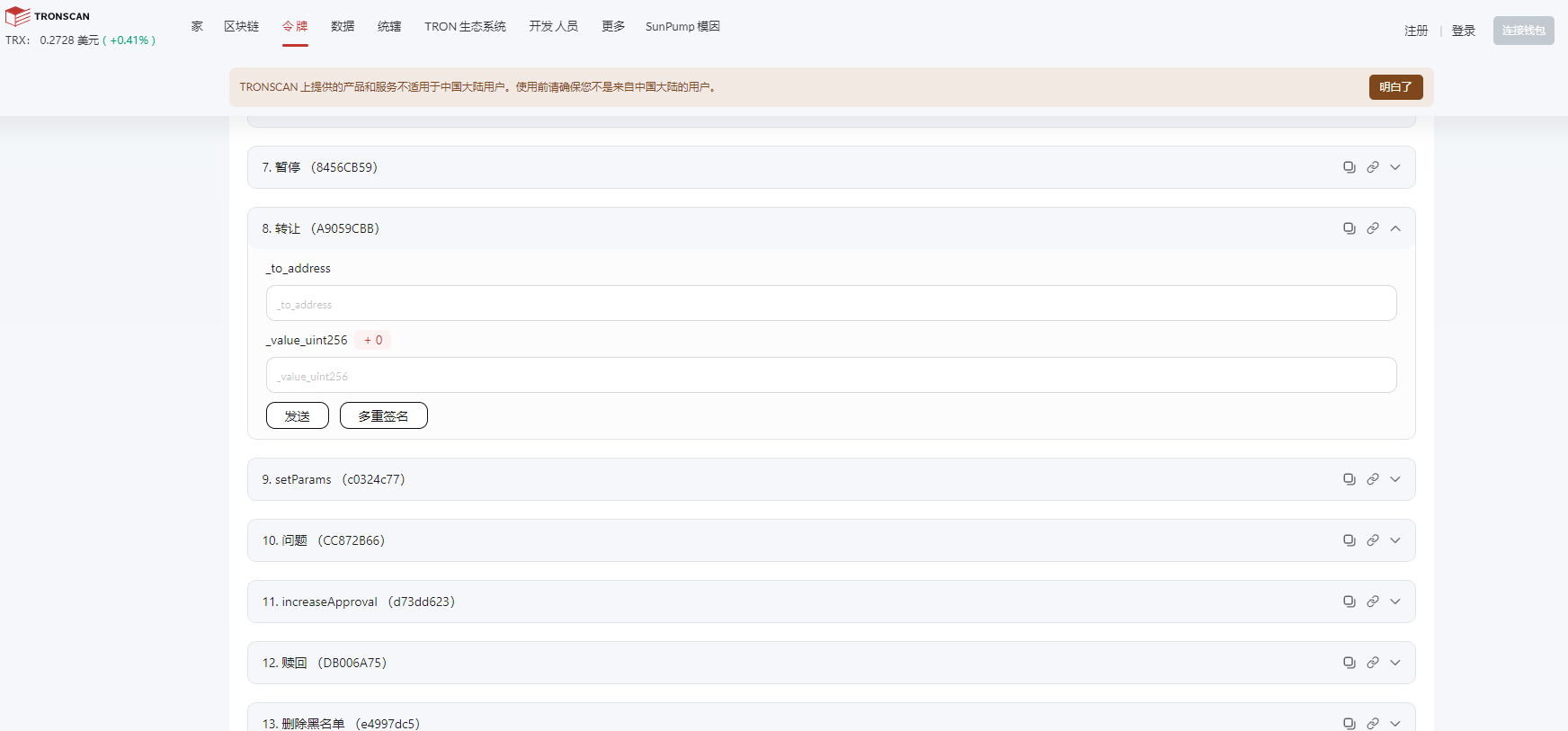Expand the increaseApproval (d73dd623) method

(x=1395, y=602)
